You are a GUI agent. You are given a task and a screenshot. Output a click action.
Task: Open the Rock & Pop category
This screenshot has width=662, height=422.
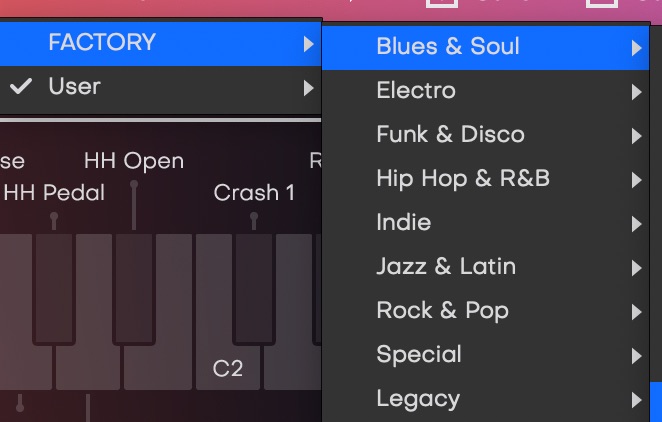point(442,311)
